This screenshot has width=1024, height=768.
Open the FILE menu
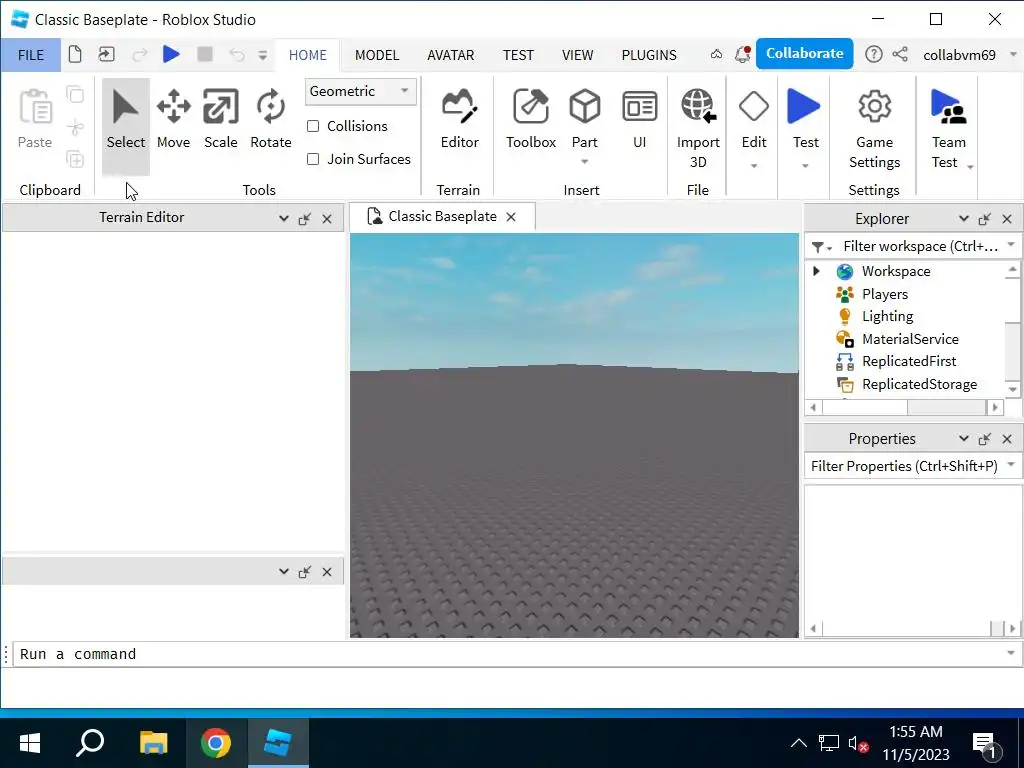pyautogui.click(x=31, y=55)
